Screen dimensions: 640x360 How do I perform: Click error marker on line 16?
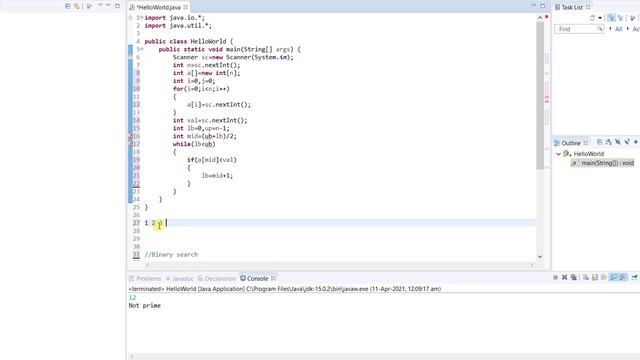pos(131,136)
